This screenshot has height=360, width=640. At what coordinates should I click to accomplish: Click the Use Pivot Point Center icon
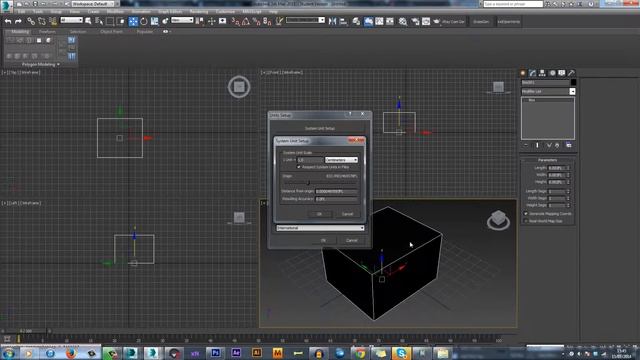[x=200, y=21]
